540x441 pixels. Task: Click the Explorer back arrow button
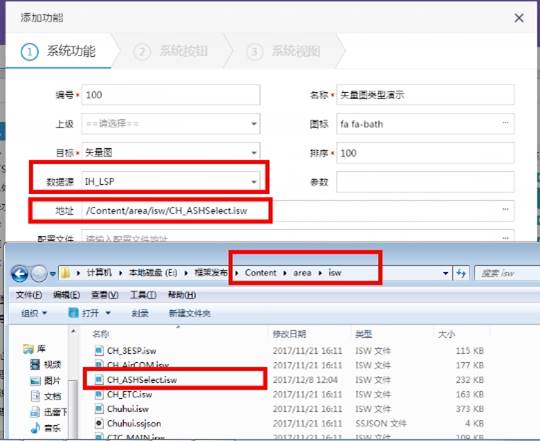point(20,274)
